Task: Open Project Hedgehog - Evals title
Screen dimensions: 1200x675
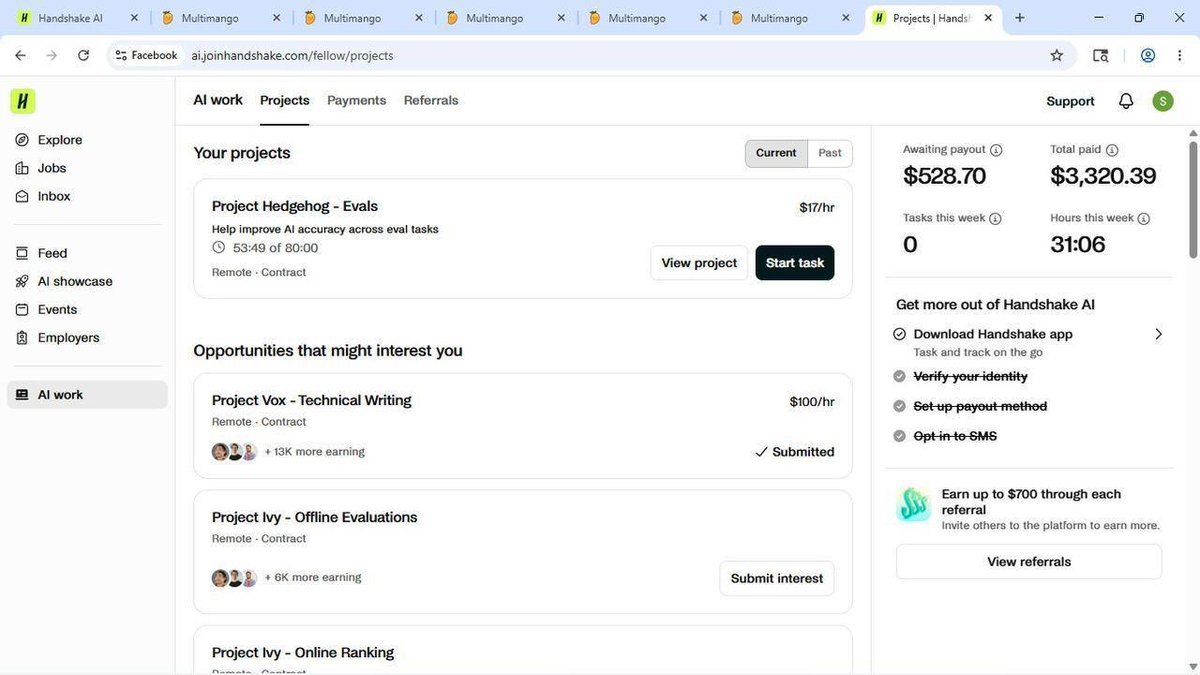Action: 295,206
